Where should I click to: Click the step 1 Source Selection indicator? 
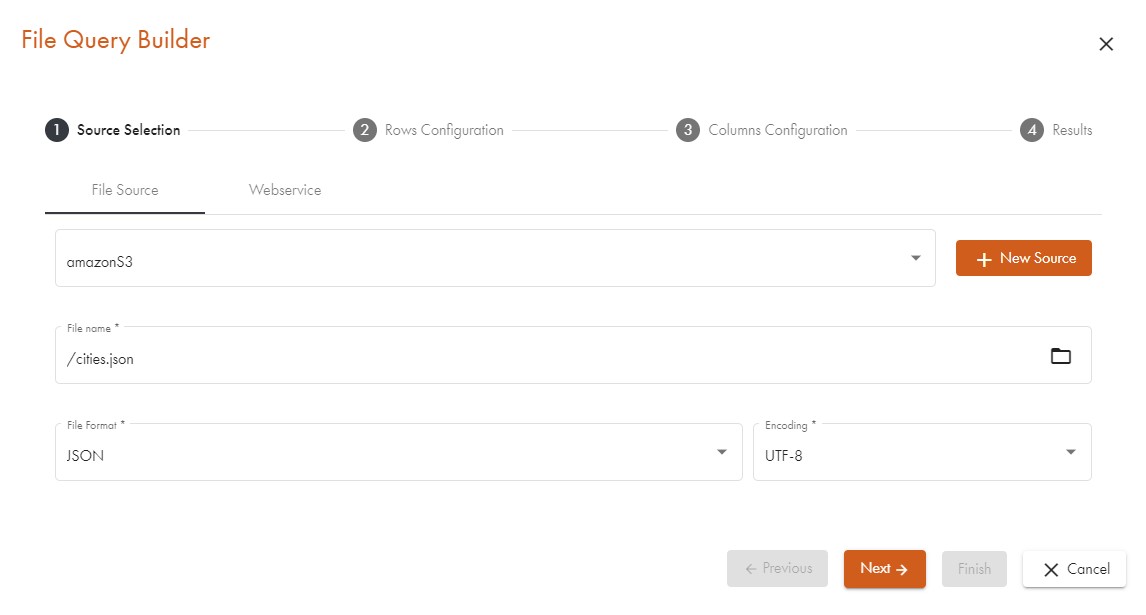(x=113, y=130)
